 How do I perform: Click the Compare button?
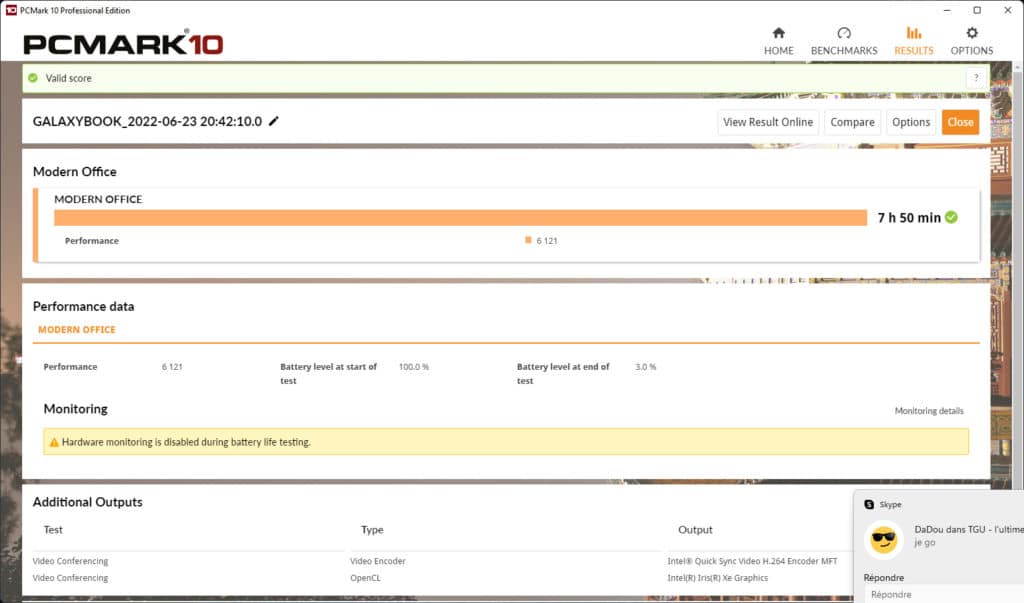click(852, 122)
